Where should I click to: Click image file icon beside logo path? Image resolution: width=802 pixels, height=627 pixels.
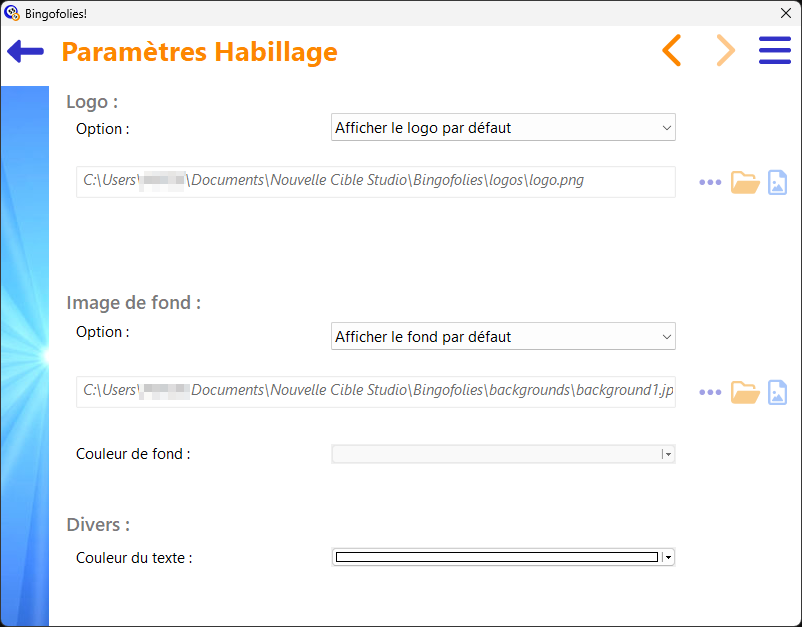tap(777, 183)
